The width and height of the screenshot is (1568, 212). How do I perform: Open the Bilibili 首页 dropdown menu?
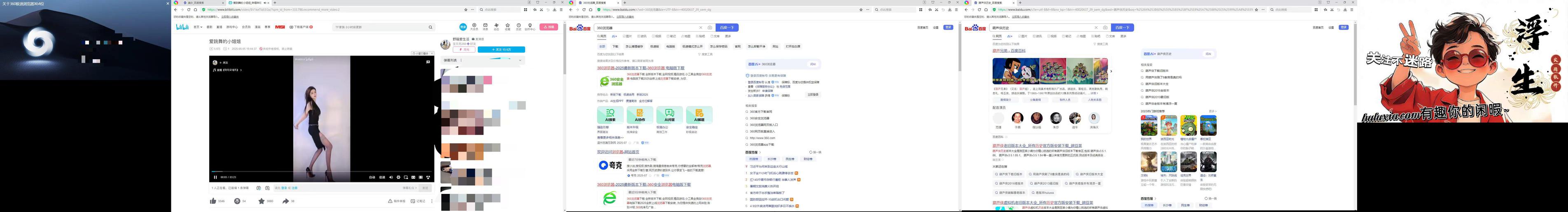coord(198,27)
